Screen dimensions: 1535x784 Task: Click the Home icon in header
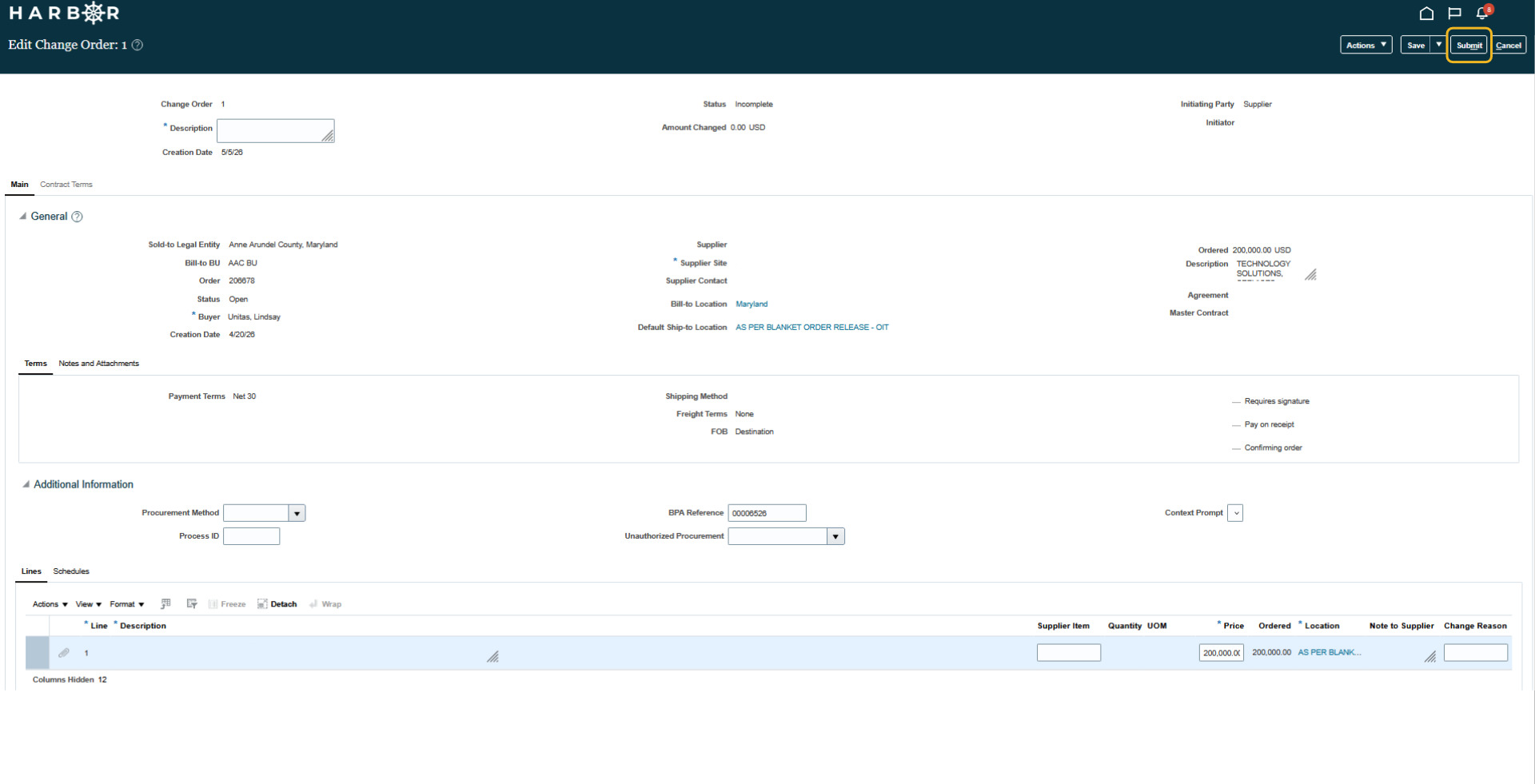click(x=1426, y=13)
